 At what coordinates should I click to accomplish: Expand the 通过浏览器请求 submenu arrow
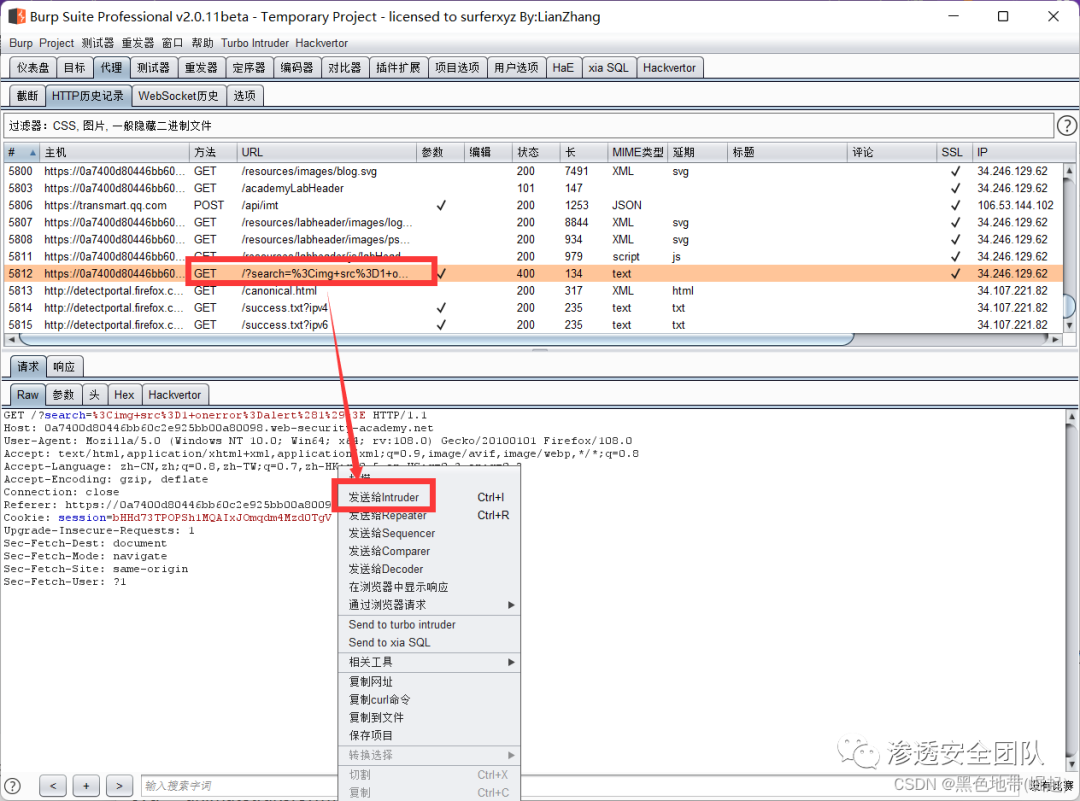pyautogui.click(x=511, y=605)
